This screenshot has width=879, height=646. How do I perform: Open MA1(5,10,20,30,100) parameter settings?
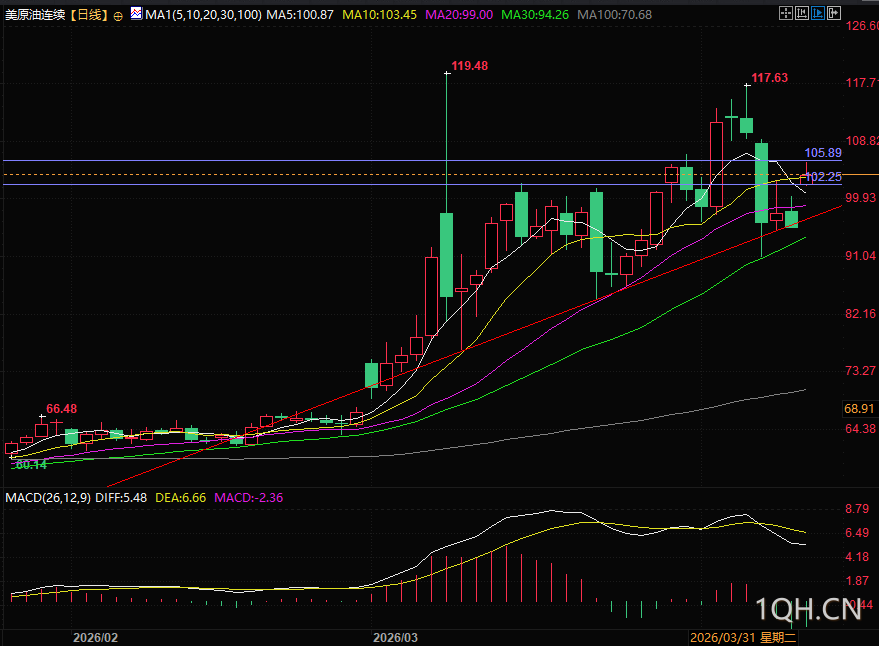tap(203, 15)
